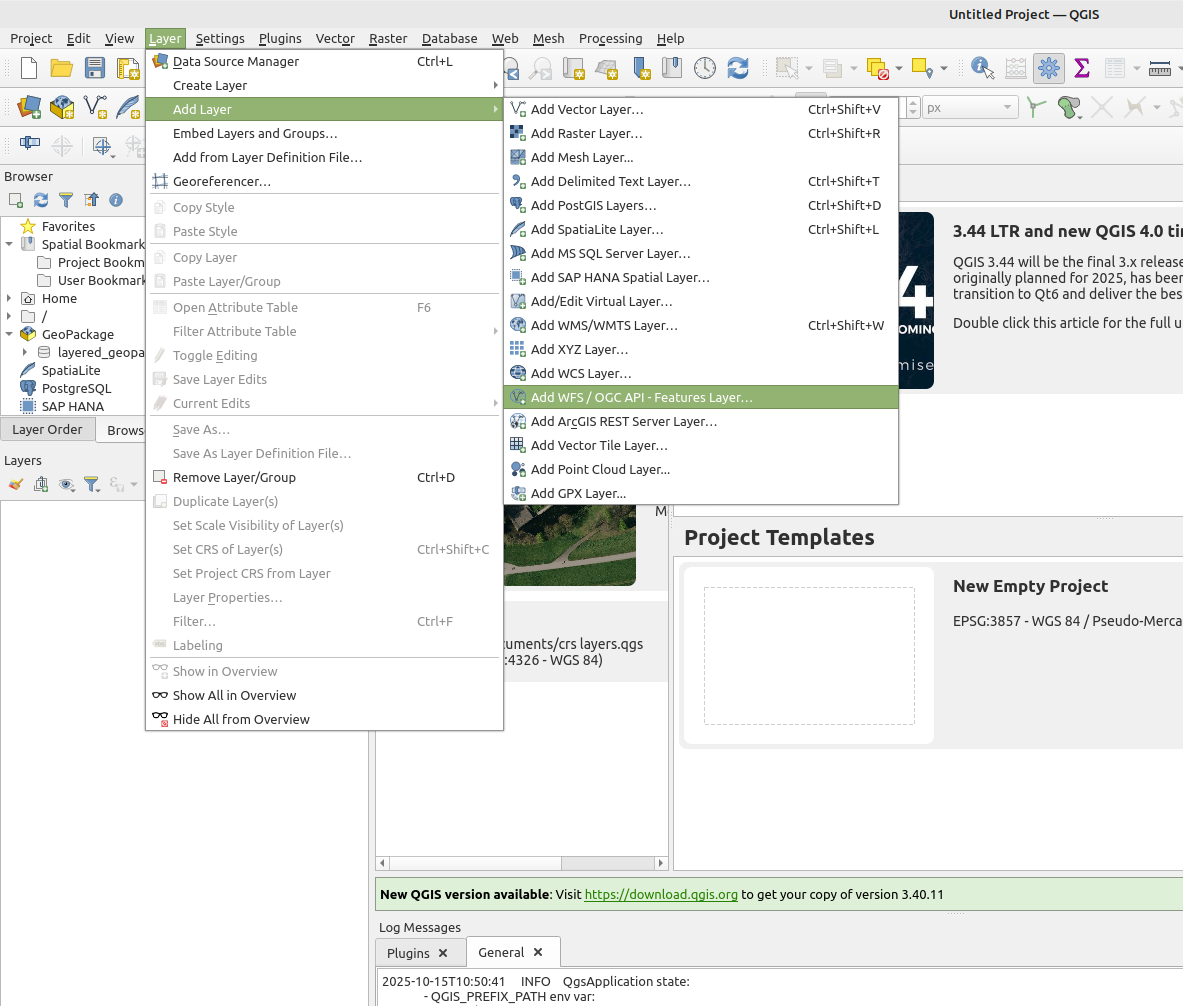
Task: Toggle the Processing Toolbox gear icon
Action: pyautogui.click(x=1048, y=68)
